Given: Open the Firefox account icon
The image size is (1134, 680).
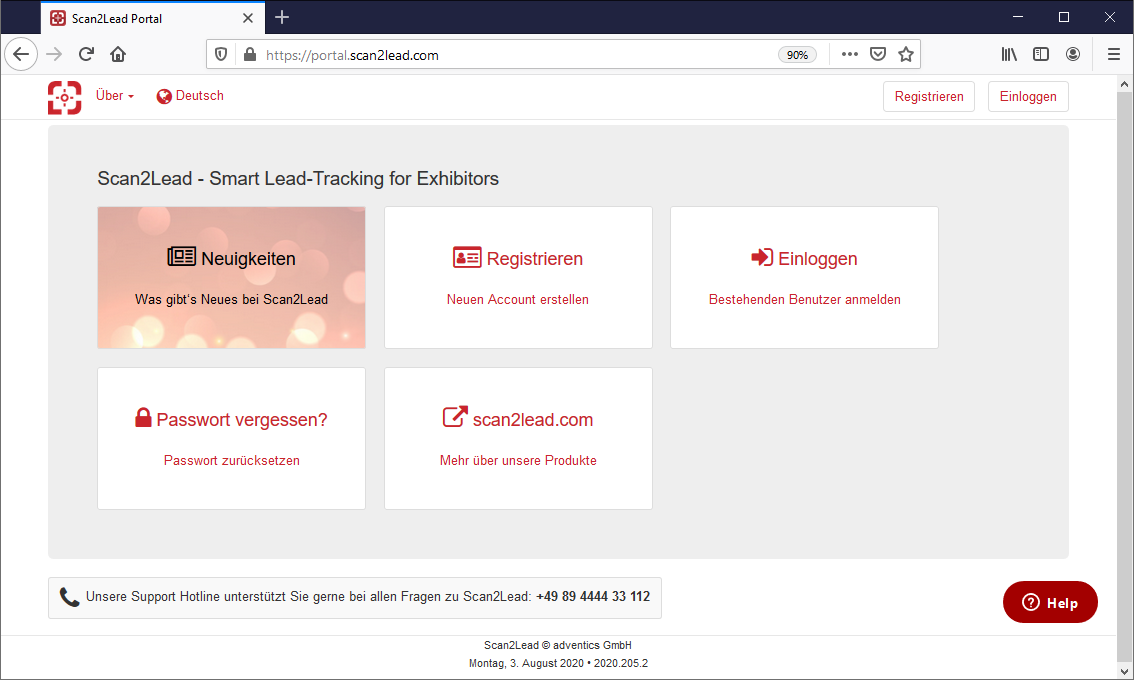Looking at the screenshot, I should (1073, 54).
